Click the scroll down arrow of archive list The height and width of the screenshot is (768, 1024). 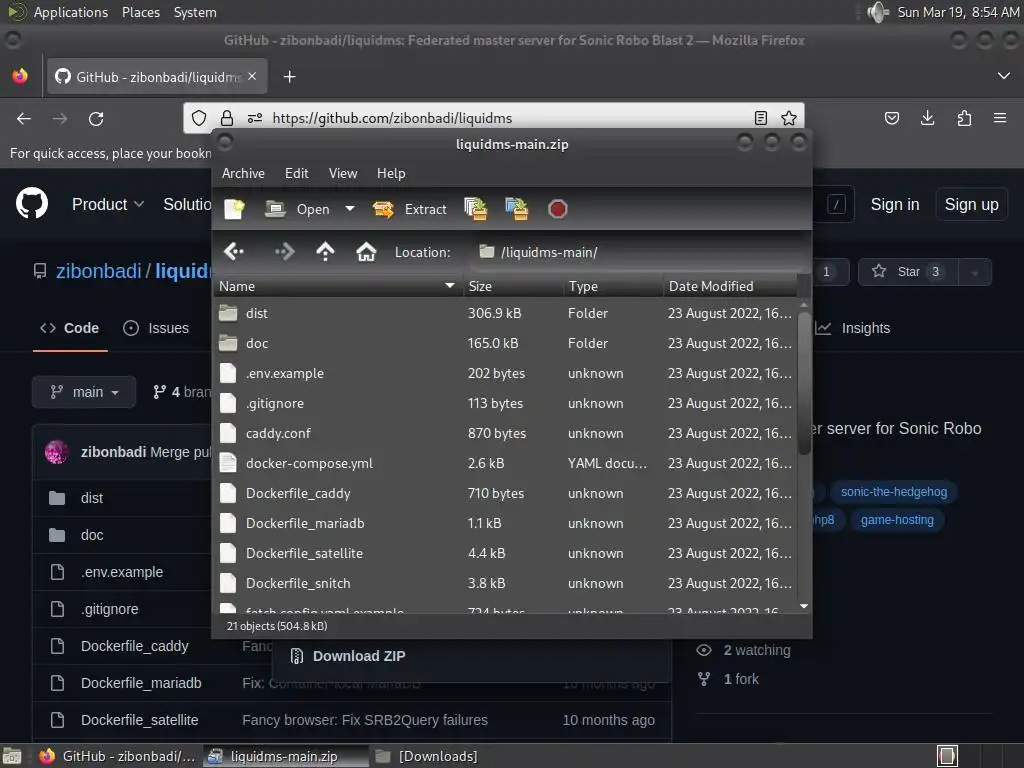(804, 607)
